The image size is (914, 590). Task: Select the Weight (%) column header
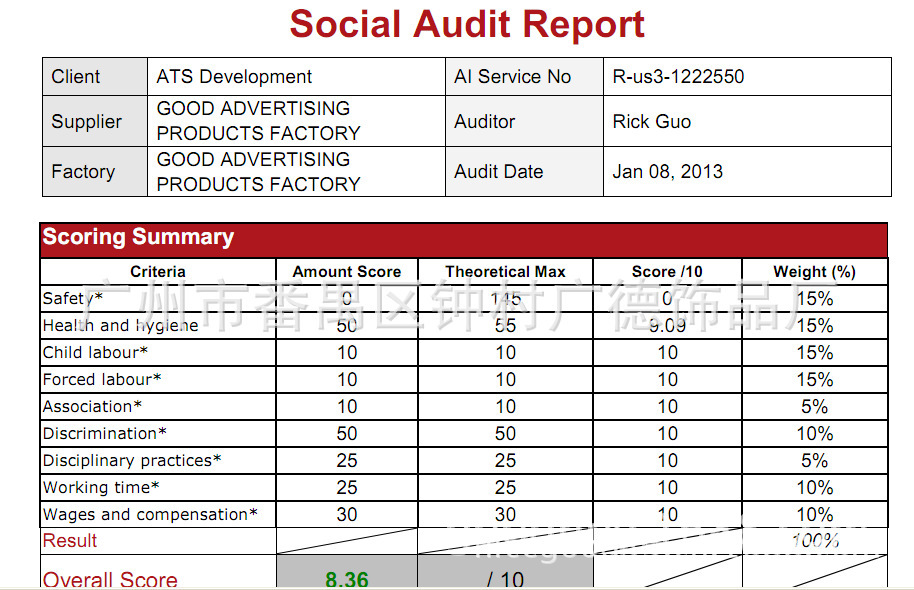814,272
